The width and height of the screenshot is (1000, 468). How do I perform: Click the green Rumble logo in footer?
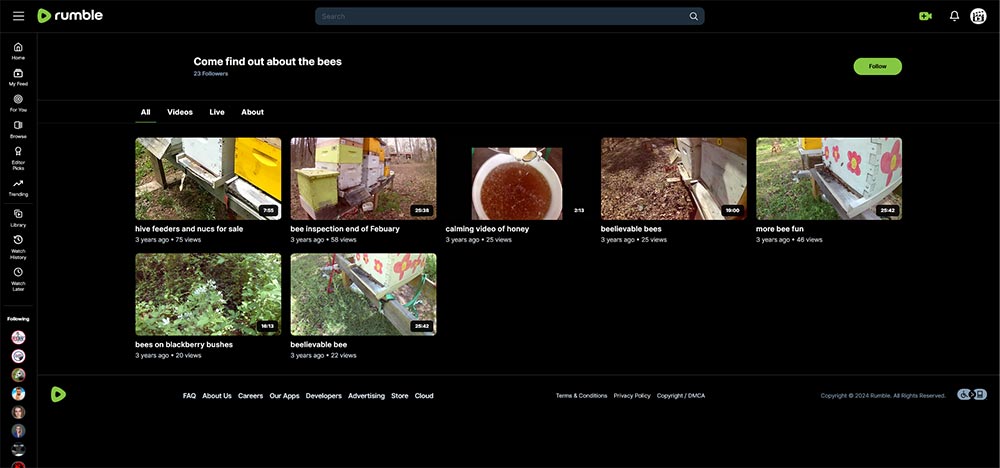click(x=58, y=395)
